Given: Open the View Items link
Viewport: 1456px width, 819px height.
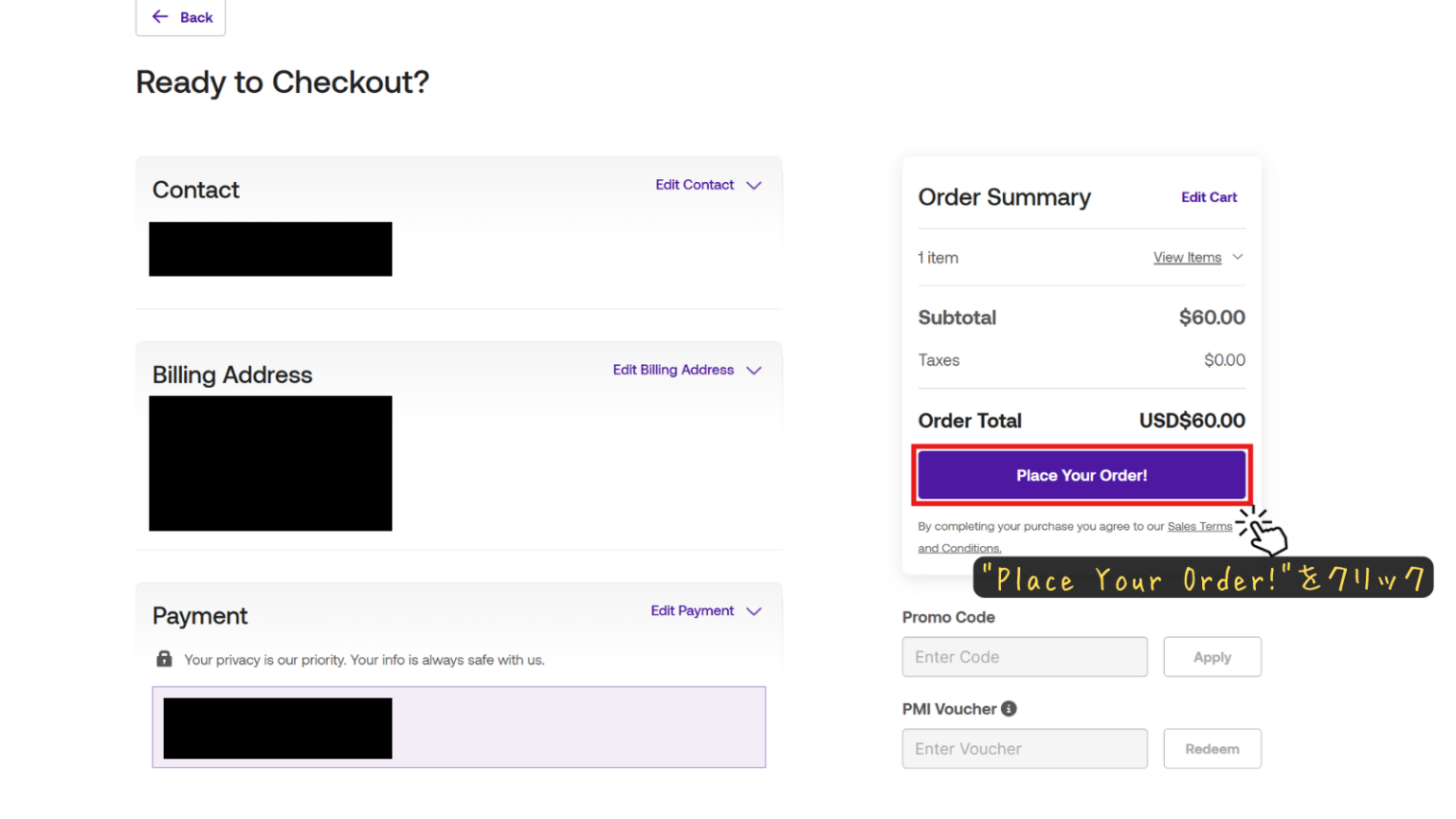Looking at the screenshot, I should pyautogui.click(x=1187, y=258).
